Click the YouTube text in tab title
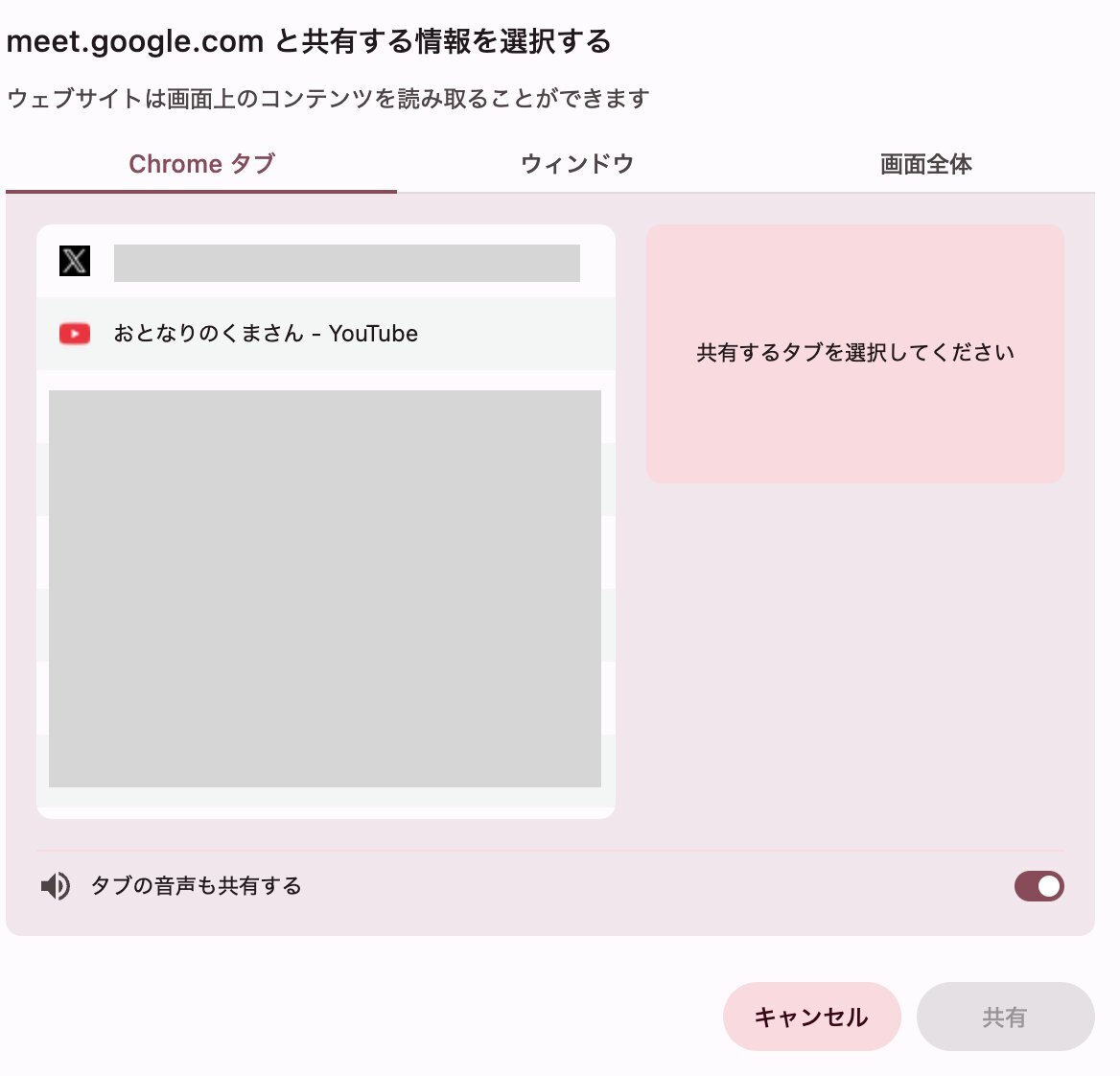This screenshot has height=1076, width=1120. point(373,334)
